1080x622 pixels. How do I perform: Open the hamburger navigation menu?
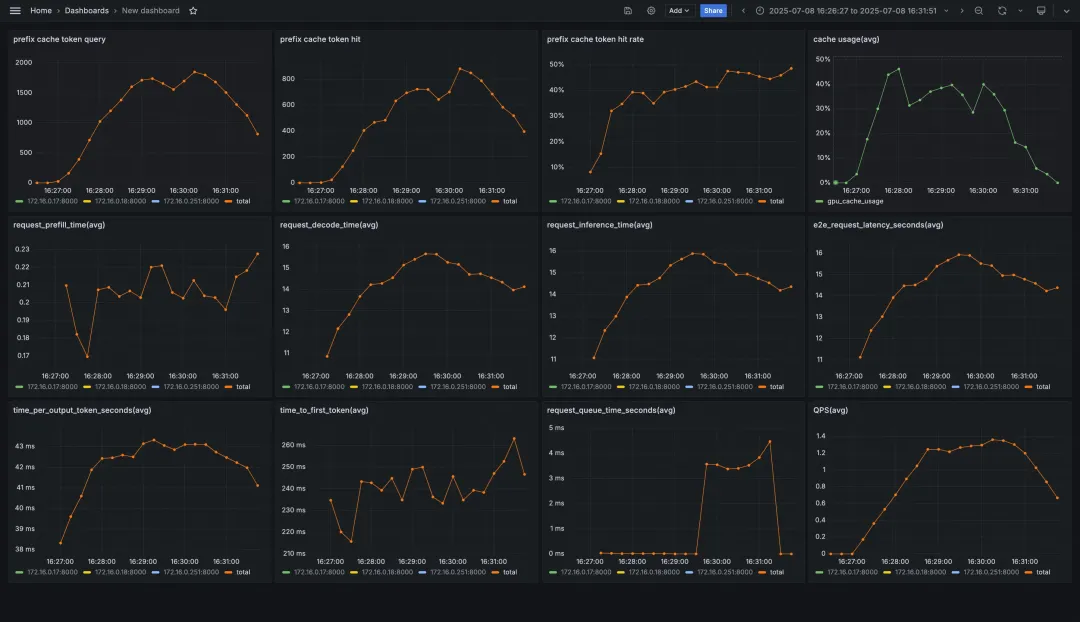pyautogui.click(x=15, y=10)
